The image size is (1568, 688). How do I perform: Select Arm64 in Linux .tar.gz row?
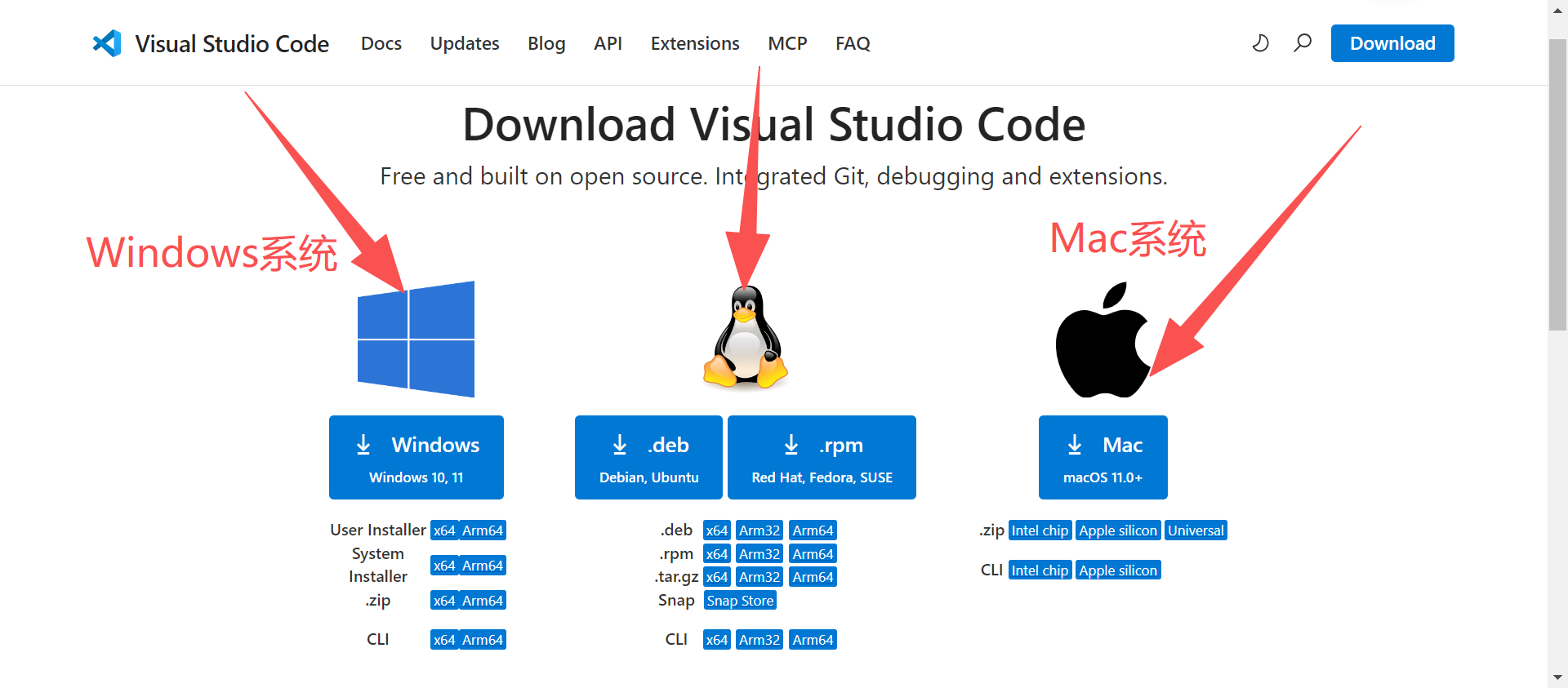click(x=813, y=577)
